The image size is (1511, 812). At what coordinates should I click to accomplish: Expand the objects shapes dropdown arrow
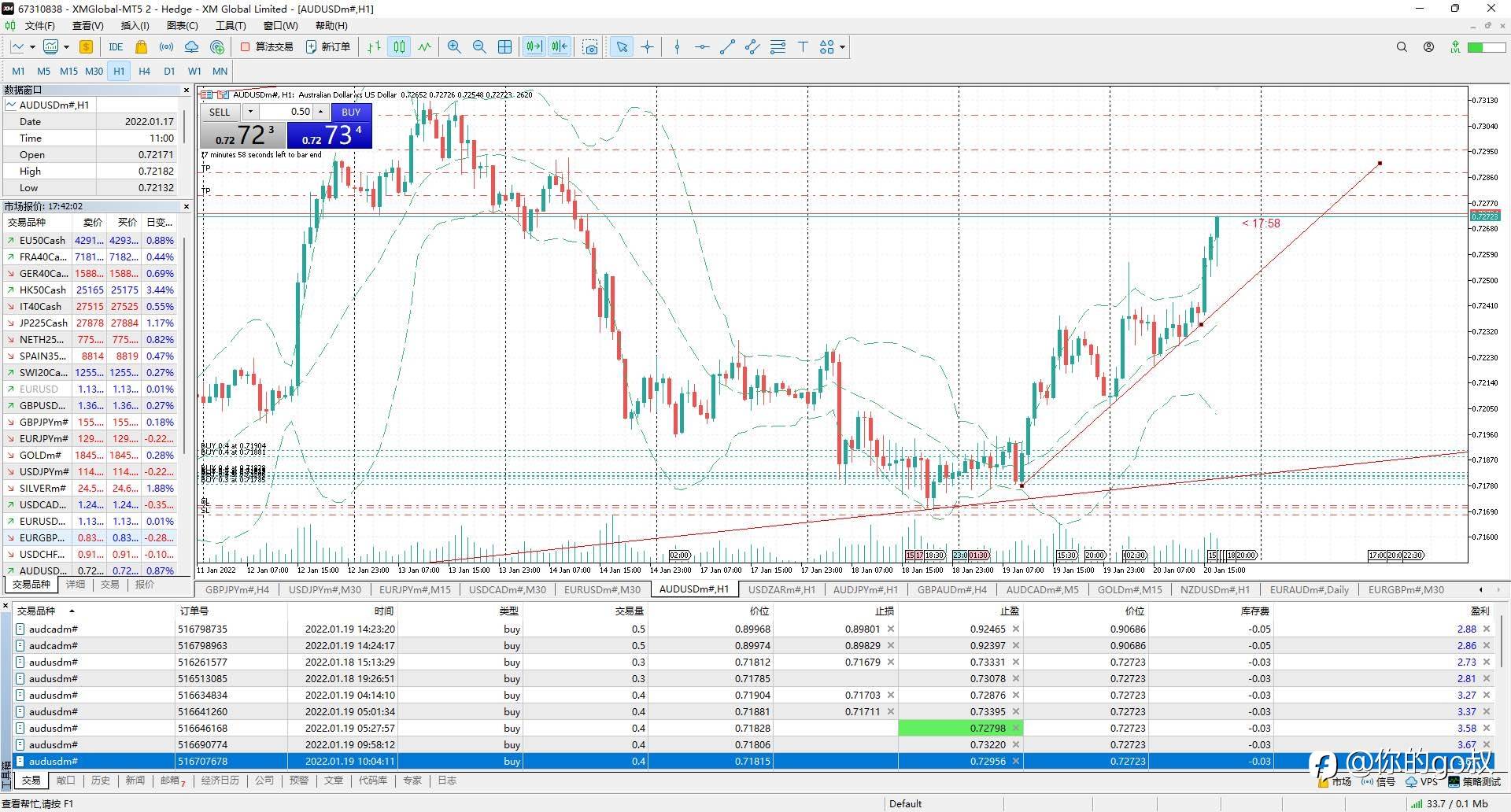pos(842,47)
